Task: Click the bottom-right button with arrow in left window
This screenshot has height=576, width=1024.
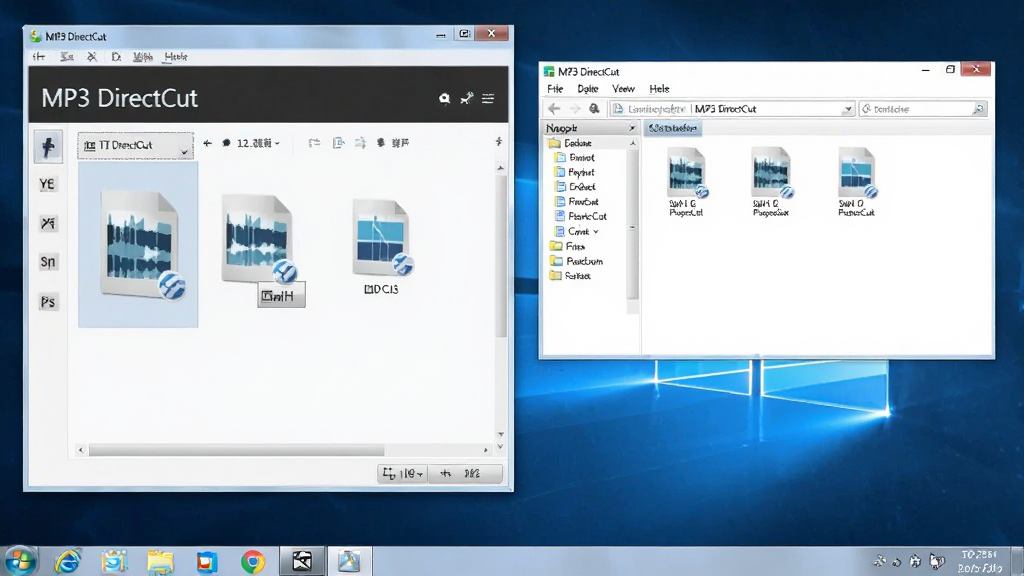Action: pos(465,473)
